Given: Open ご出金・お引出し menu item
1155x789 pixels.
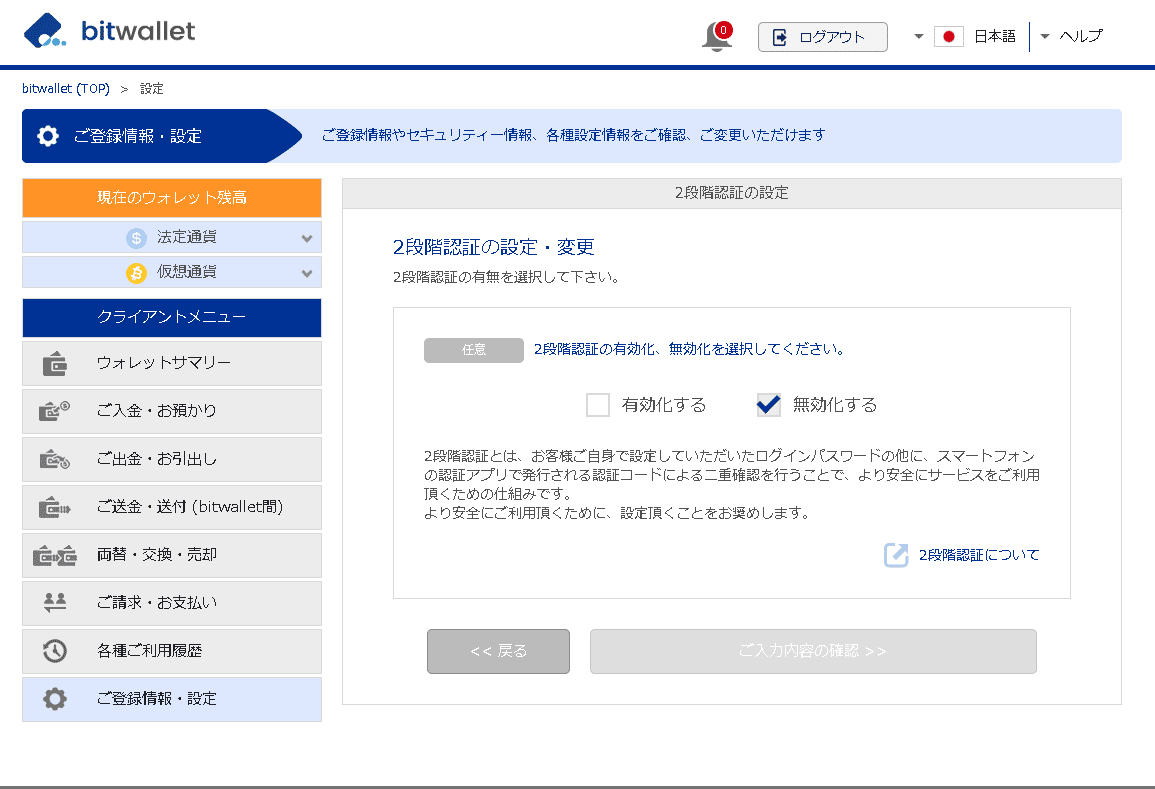Looking at the screenshot, I should pos(172,459).
